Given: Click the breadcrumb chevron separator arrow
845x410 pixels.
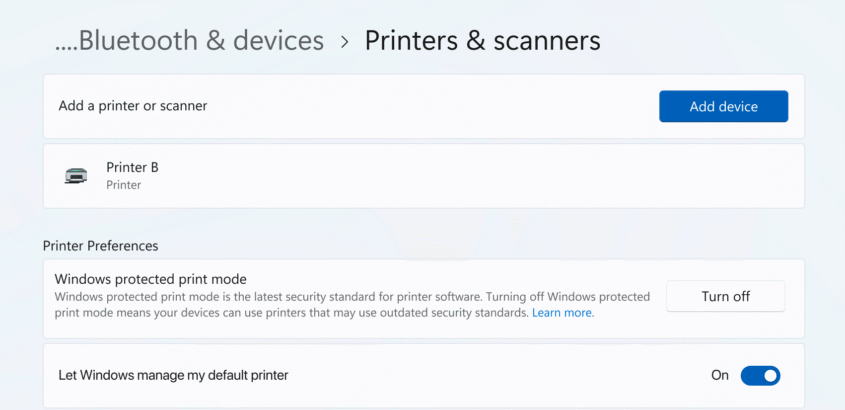Looking at the screenshot, I should tap(345, 42).
